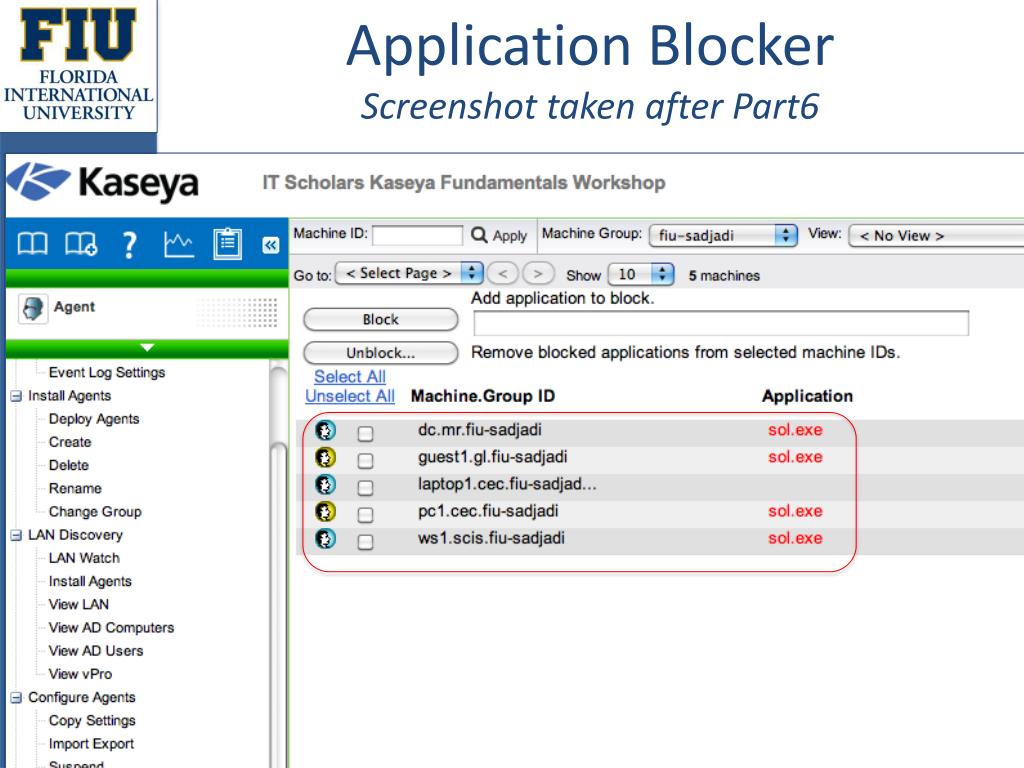The height and width of the screenshot is (768, 1024).
Task: Collapse the navigation panel with double-arrow icon
Action: (x=270, y=245)
